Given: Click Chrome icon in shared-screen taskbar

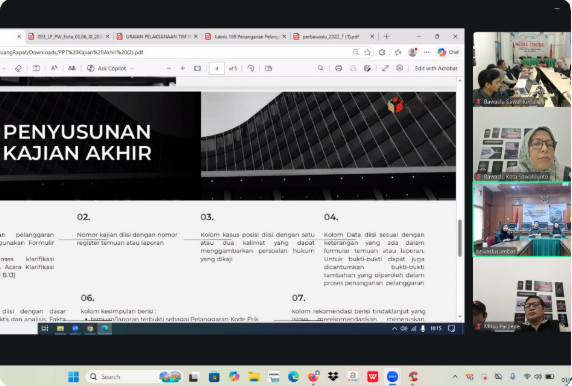Looking at the screenshot, I should click(x=90, y=328).
